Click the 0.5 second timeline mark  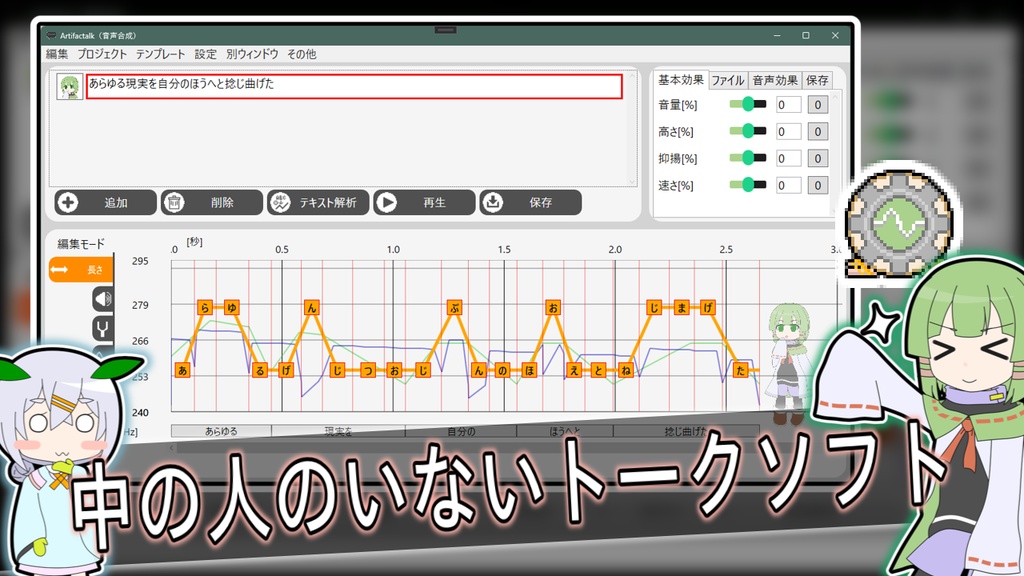[x=281, y=249]
